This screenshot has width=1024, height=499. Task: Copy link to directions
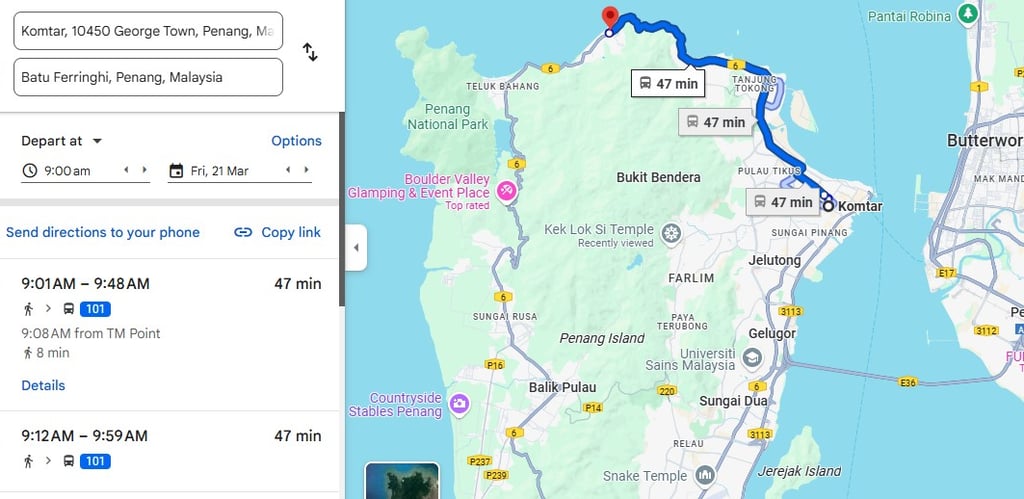(278, 233)
